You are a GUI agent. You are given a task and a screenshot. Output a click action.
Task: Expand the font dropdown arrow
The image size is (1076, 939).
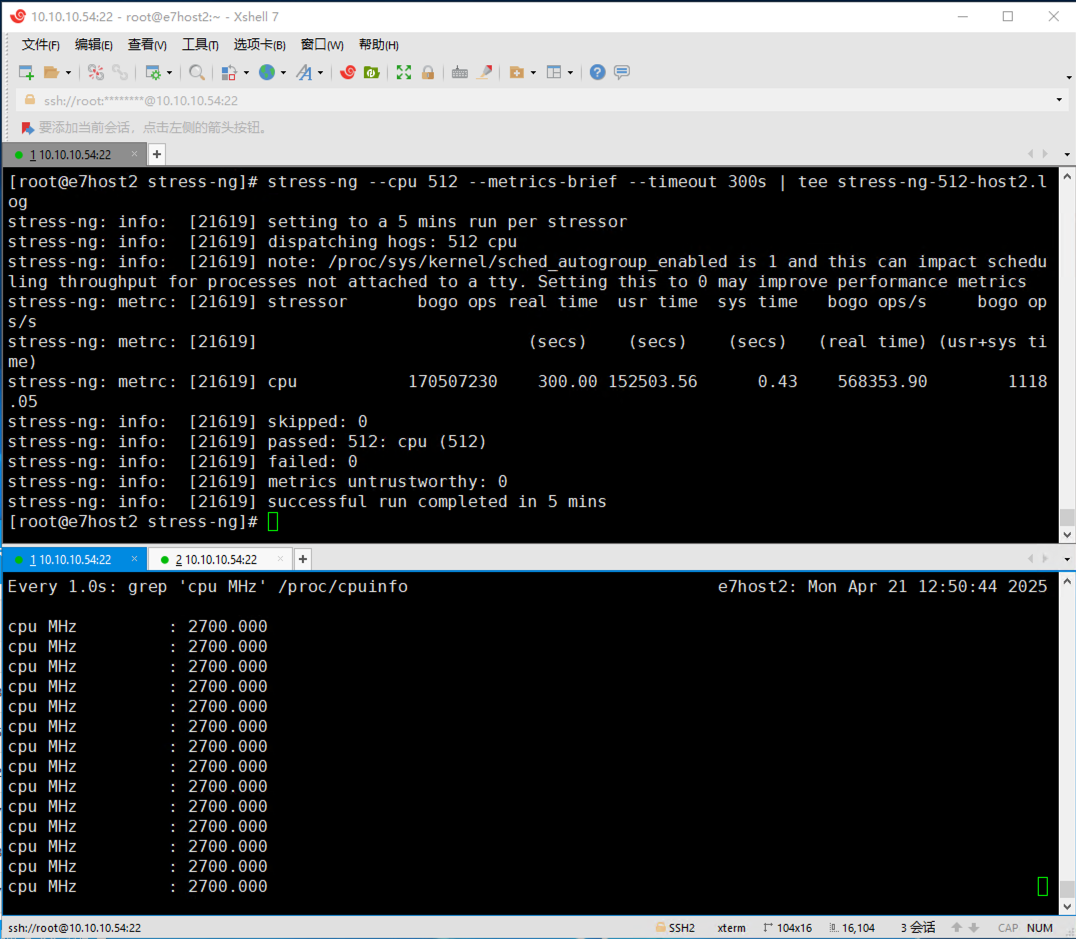point(320,73)
